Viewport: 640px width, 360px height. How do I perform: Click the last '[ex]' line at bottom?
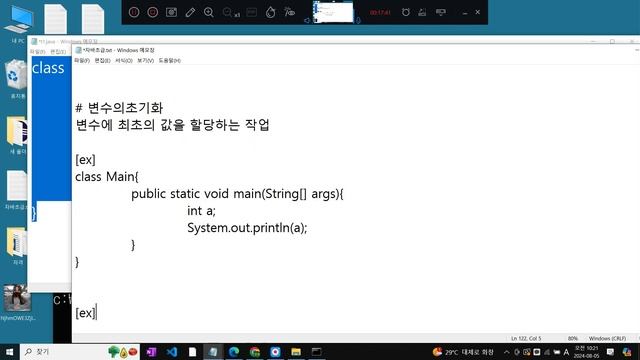pyautogui.click(x=86, y=313)
